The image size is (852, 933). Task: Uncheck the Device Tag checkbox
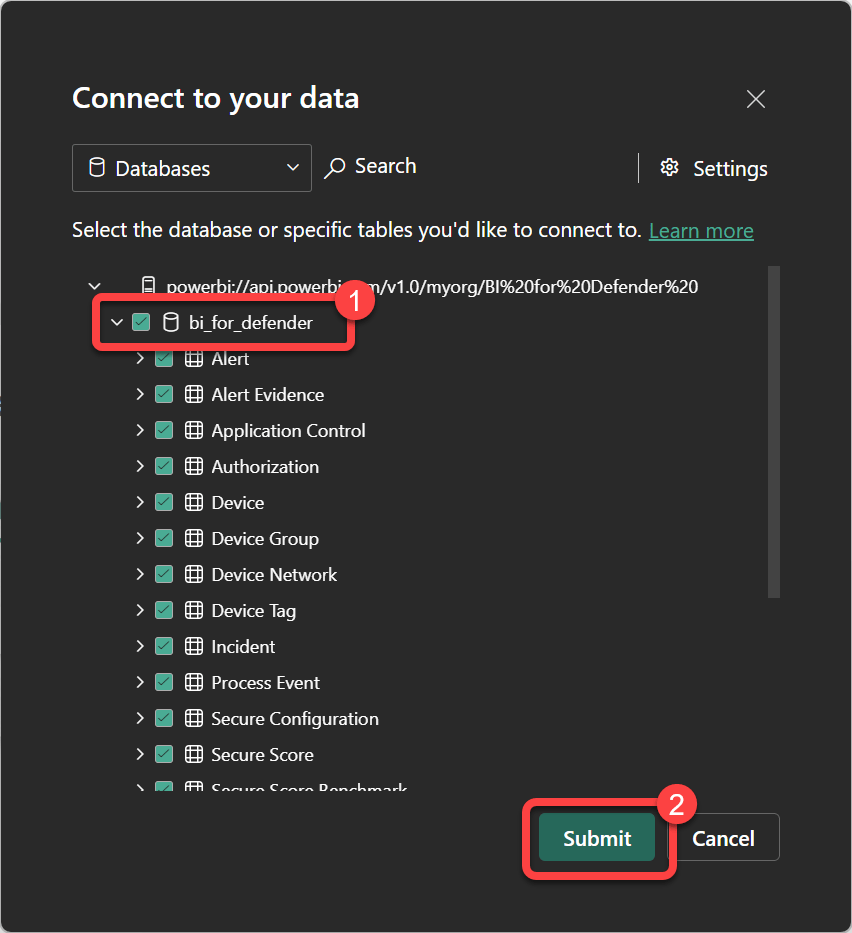pyautogui.click(x=164, y=610)
